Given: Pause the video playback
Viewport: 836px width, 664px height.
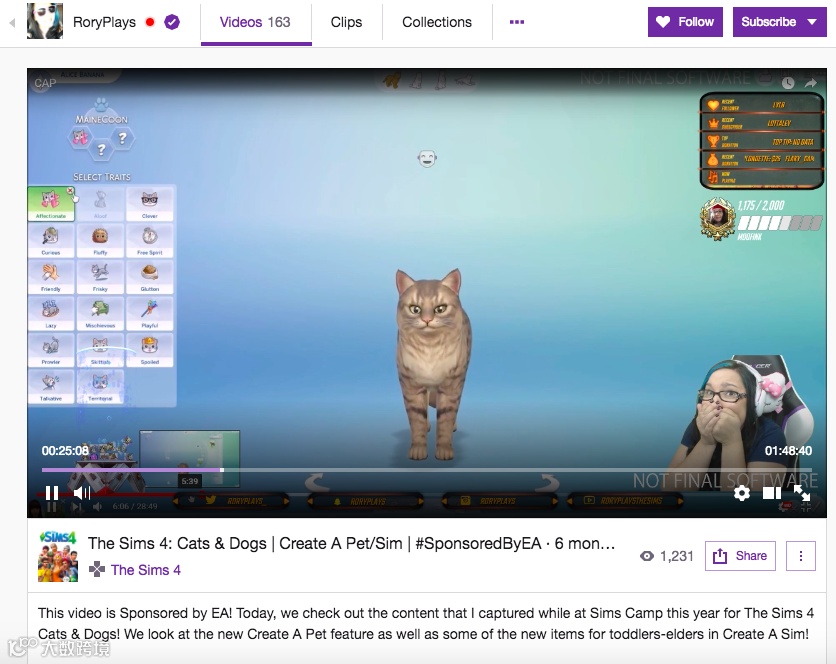Looking at the screenshot, I should coord(50,493).
